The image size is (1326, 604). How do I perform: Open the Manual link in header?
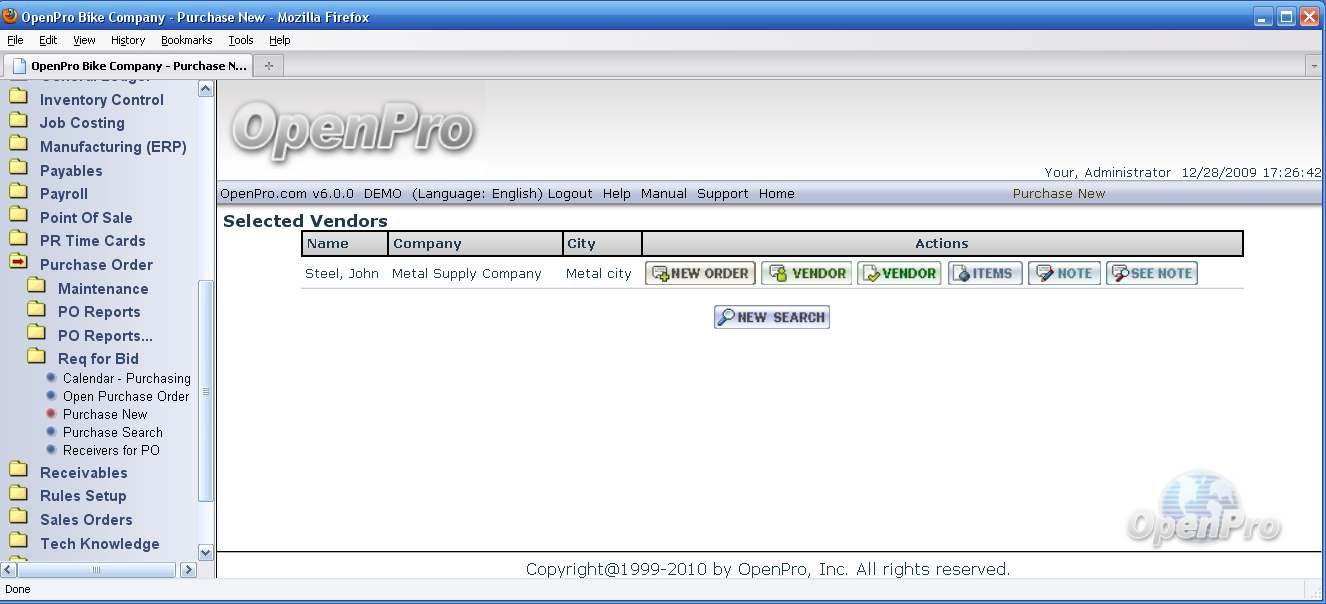(x=663, y=194)
